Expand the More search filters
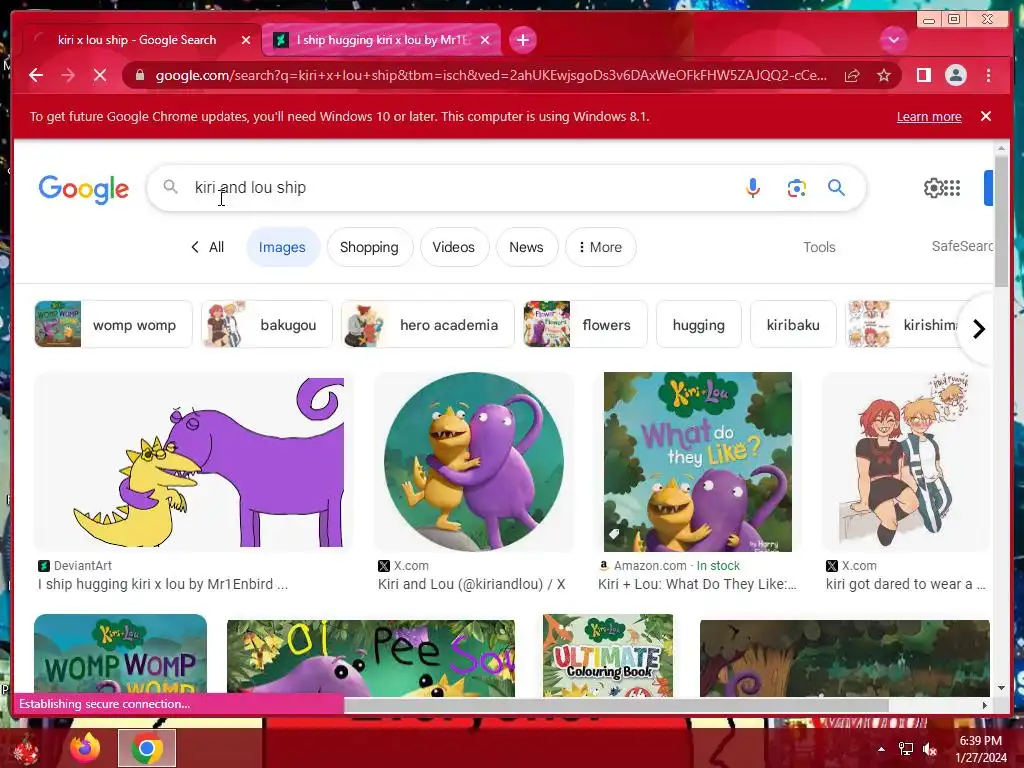This screenshot has width=1024, height=768. point(600,247)
